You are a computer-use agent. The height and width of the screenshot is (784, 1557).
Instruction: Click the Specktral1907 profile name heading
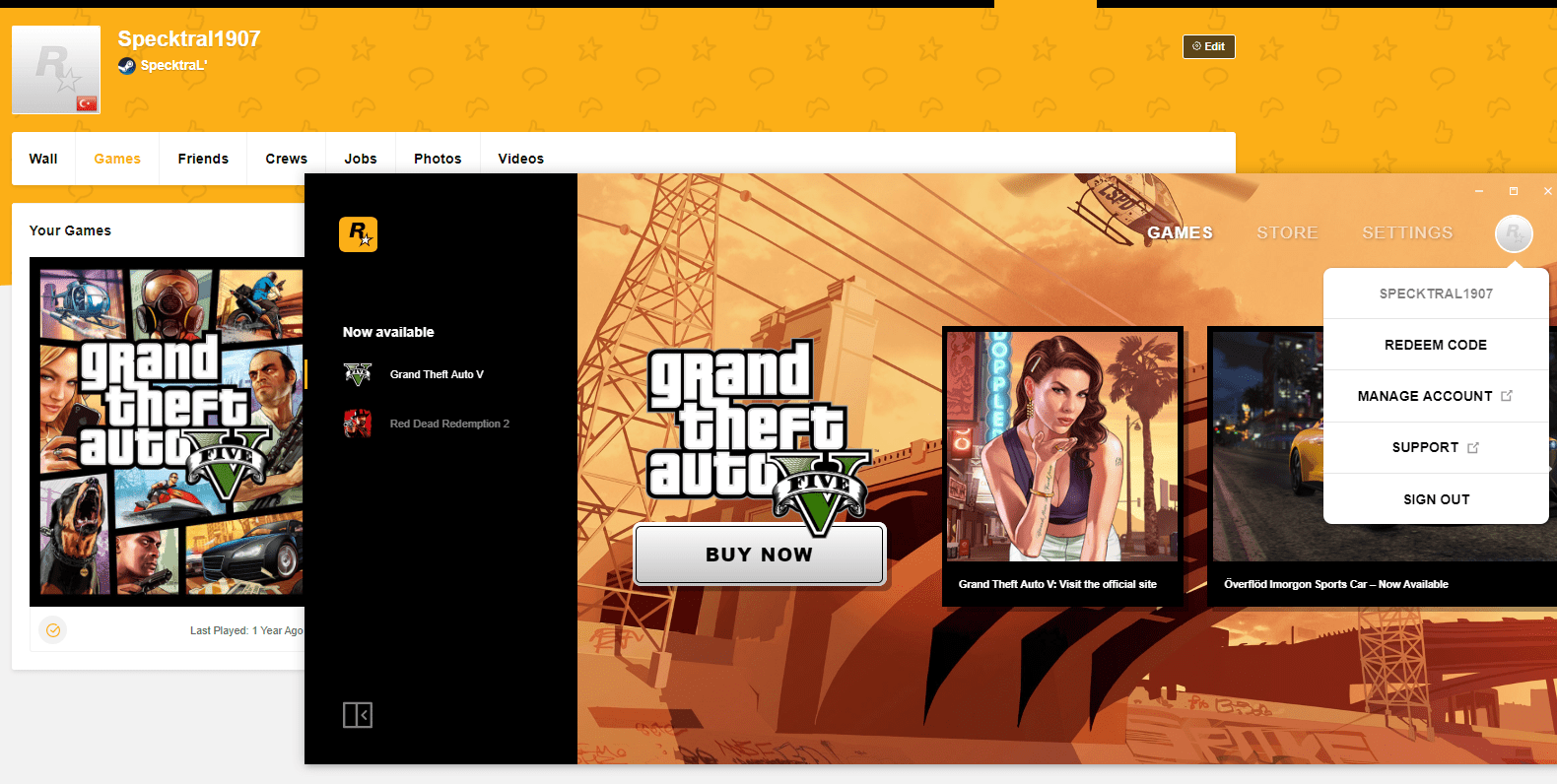tap(189, 38)
